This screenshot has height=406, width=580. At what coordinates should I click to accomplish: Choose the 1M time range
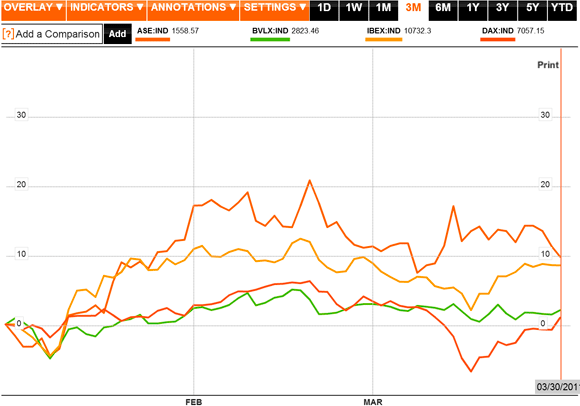click(383, 10)
